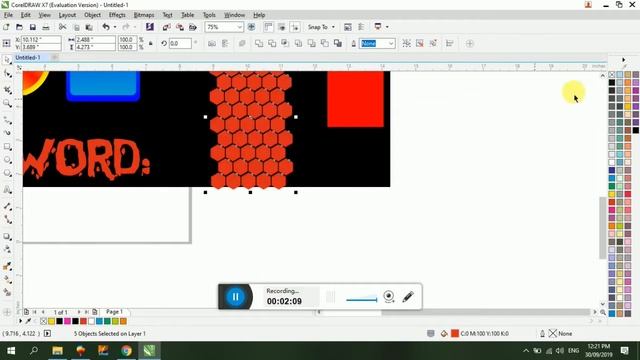Select the Interactive Fill tool
This screenshot has width=640, height=360.
(x=7, y=280)
